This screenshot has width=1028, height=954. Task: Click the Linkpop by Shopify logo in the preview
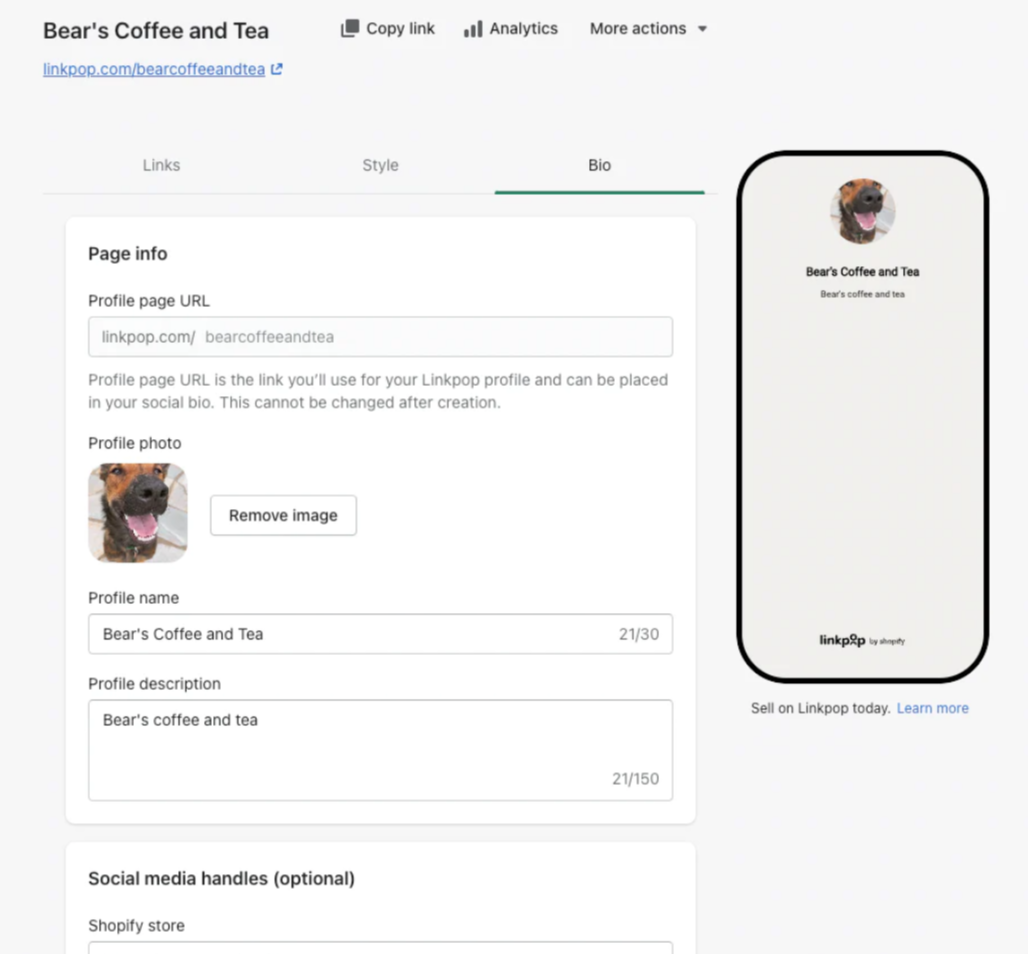tap(862, 640)
